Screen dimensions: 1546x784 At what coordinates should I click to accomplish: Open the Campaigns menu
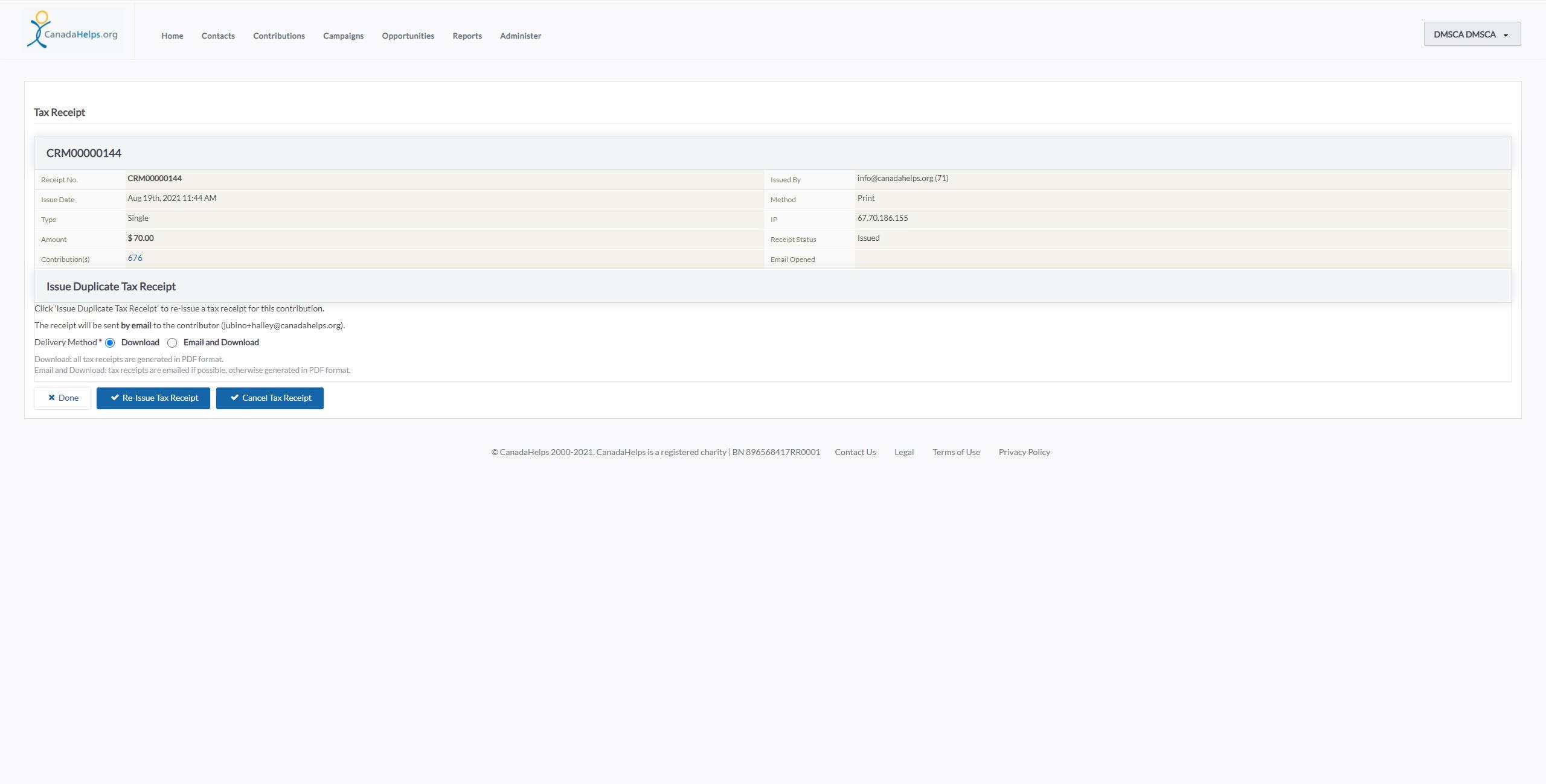tap(343, 36)
